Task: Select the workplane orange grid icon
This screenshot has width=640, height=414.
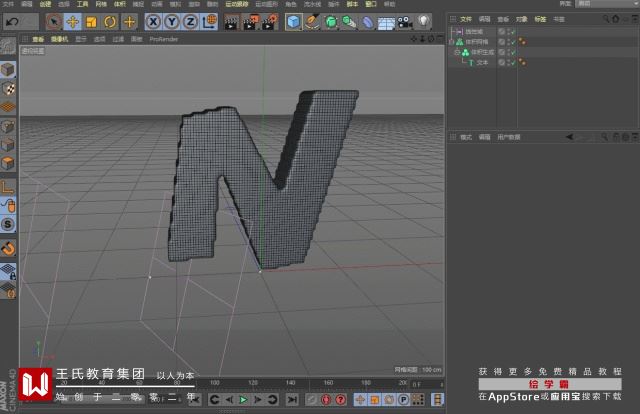Action: pyautogui.click(x=8, y=107)
